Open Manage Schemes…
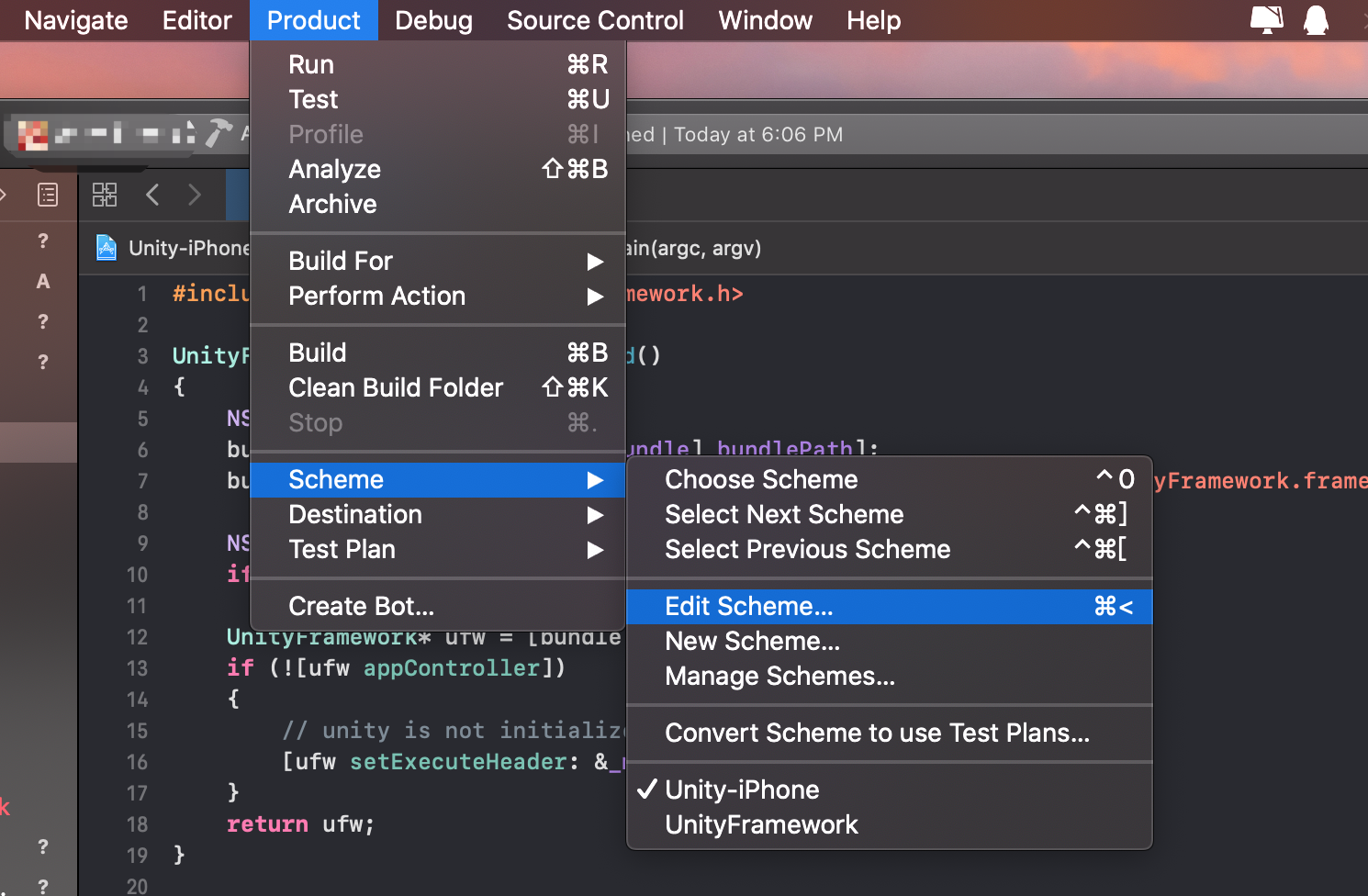Screen dimensions: 1368x896 click(x=889, y=676)
